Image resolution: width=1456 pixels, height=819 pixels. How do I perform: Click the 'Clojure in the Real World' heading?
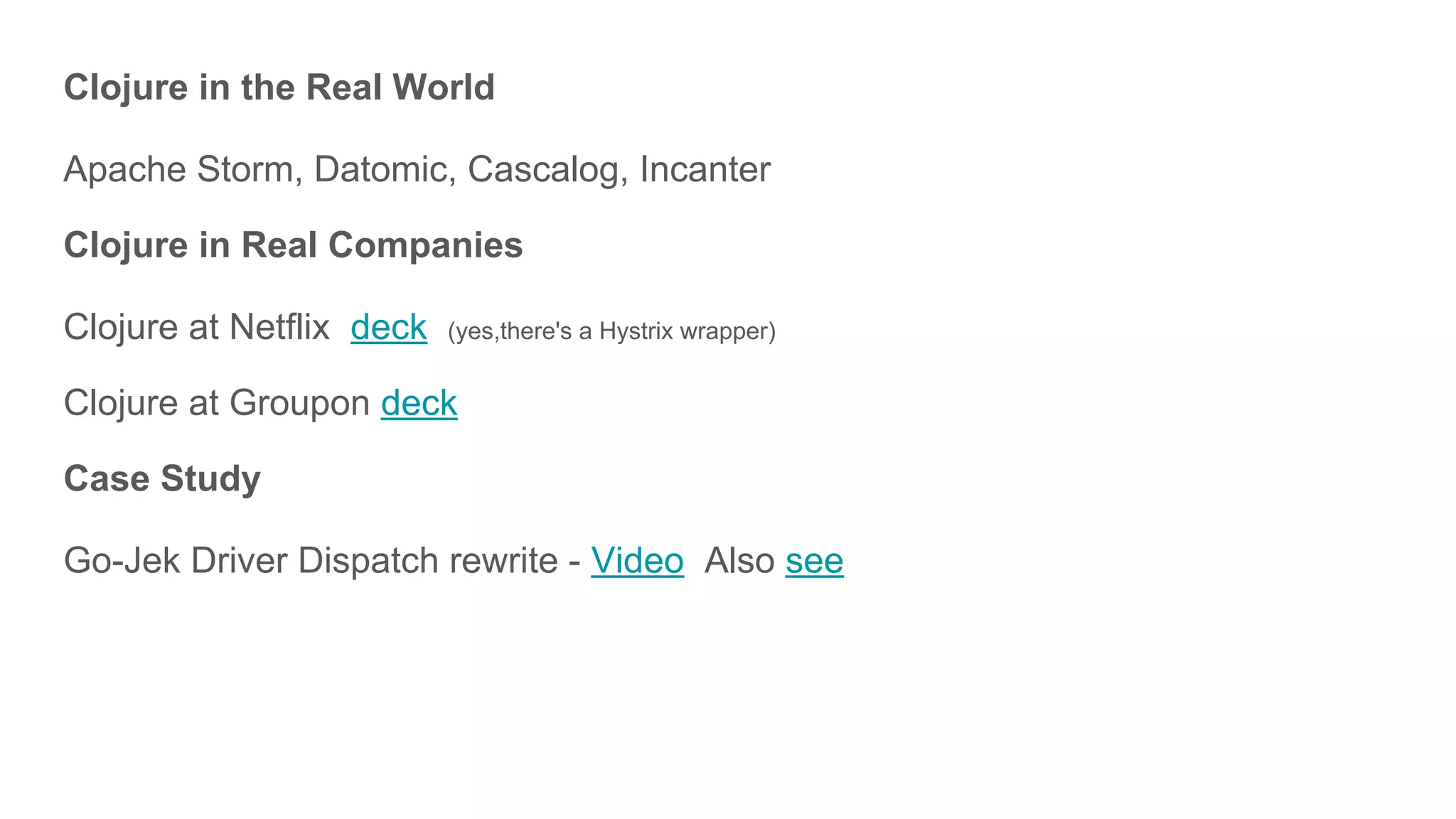(x=279, y=87)
